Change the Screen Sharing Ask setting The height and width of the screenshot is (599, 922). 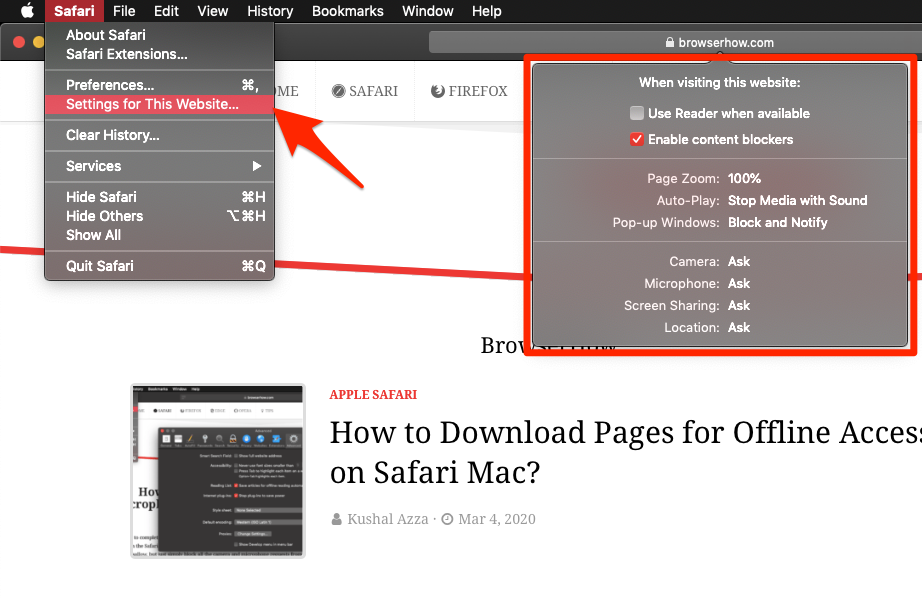pos(739,306)
